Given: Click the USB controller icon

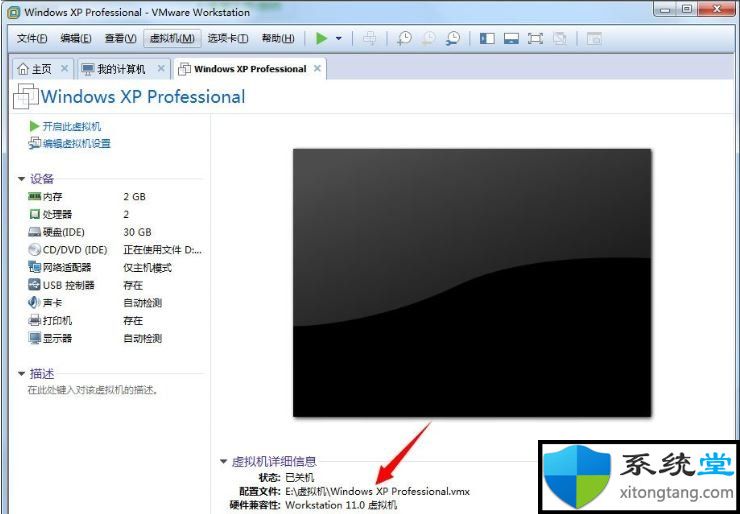Looking at the screenshot, I should (x=34, y=285).
